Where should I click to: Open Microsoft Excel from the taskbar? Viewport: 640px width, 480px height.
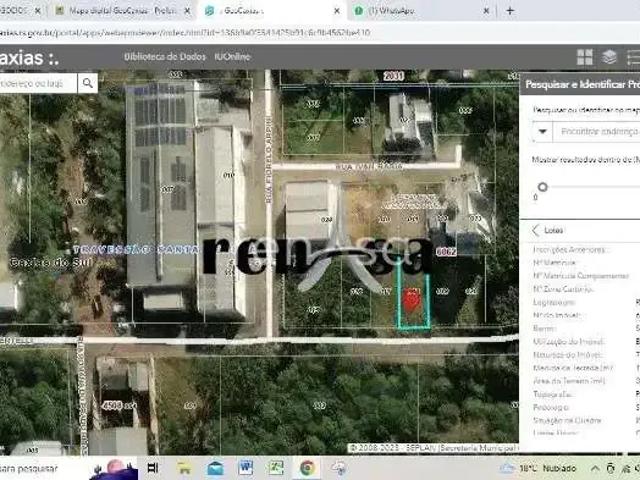click(276, 468)
